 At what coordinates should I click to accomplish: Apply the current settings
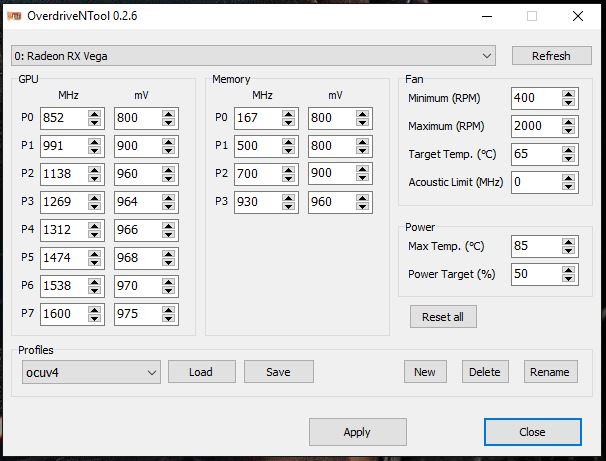[357, 432]
